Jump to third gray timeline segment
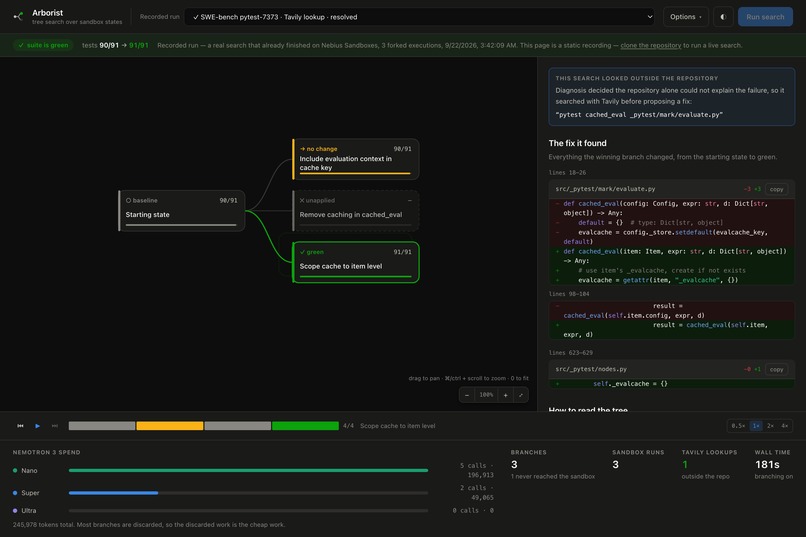The width and height of the screenshot is (806, 537). 237,426
